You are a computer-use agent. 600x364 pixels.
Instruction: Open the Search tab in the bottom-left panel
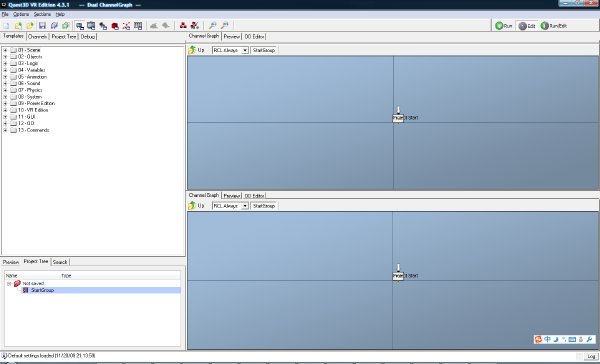60,262
